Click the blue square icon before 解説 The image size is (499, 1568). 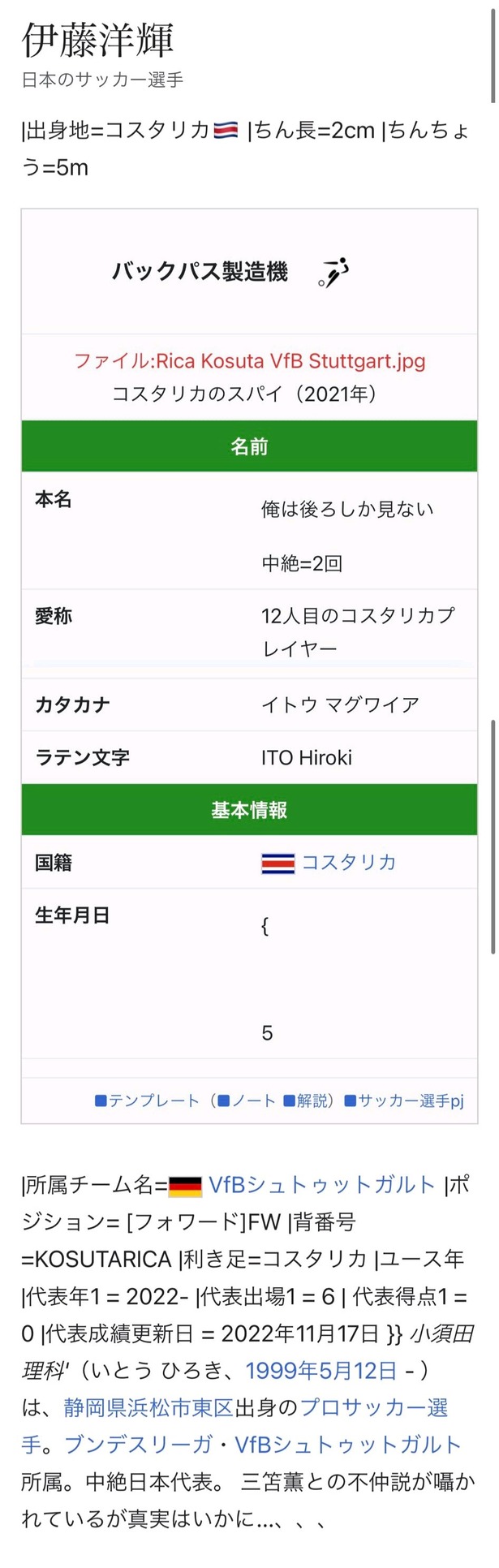[289, 1101]
